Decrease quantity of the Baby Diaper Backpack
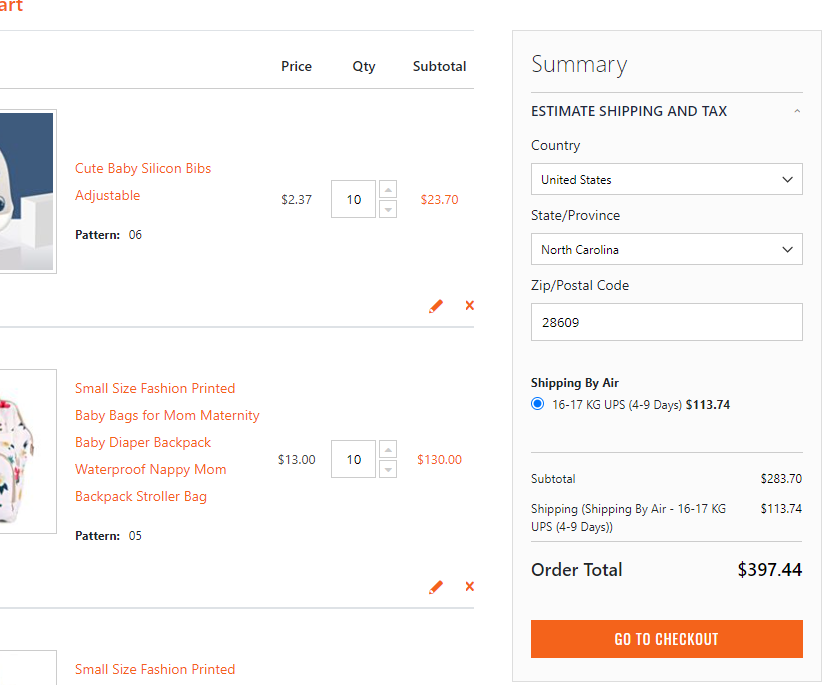This screenshot has height=685, width=826. [x=387, y=468]
